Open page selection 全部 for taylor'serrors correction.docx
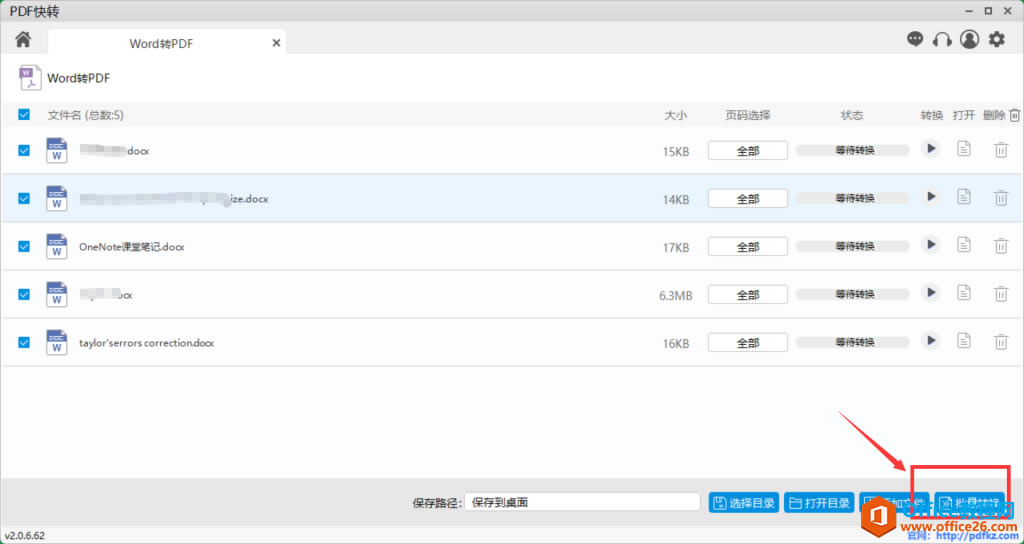The height and width of the screenshot is (544, 1024). pos(748,342)
